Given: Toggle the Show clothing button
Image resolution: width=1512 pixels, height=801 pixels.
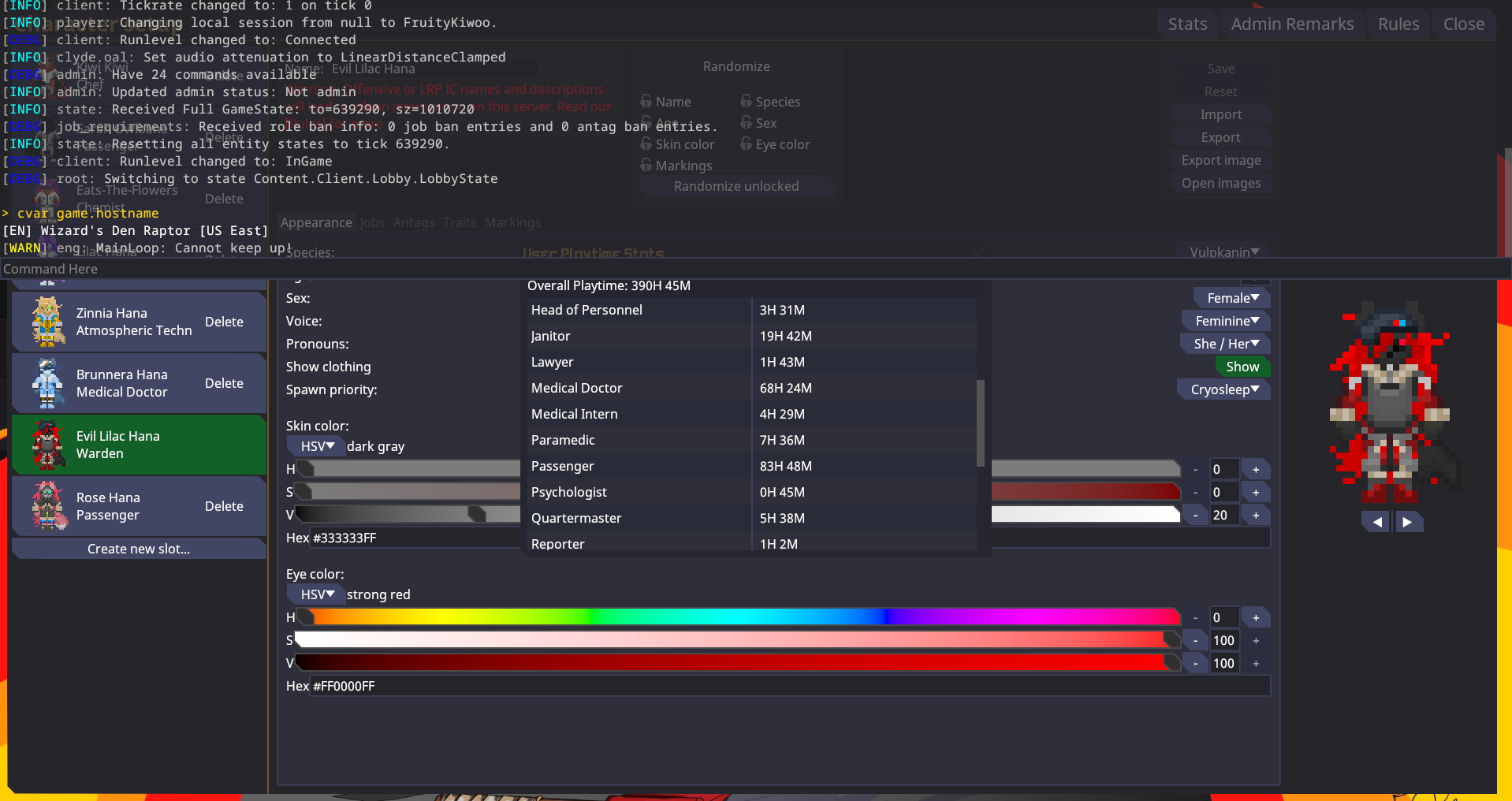Looking at the screenshot, I should tap(1242, 367).
